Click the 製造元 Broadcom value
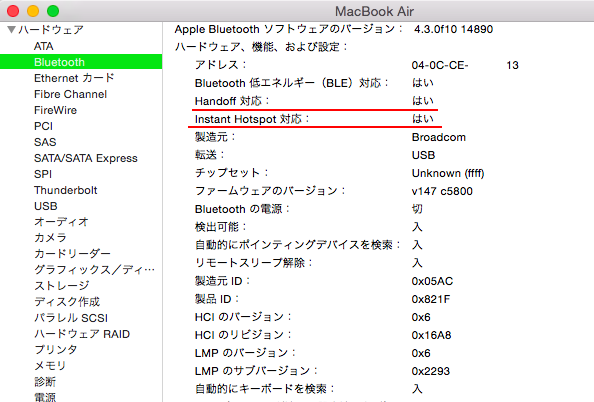The height and width of the screenshot is (402, 594). coord(439,137)
